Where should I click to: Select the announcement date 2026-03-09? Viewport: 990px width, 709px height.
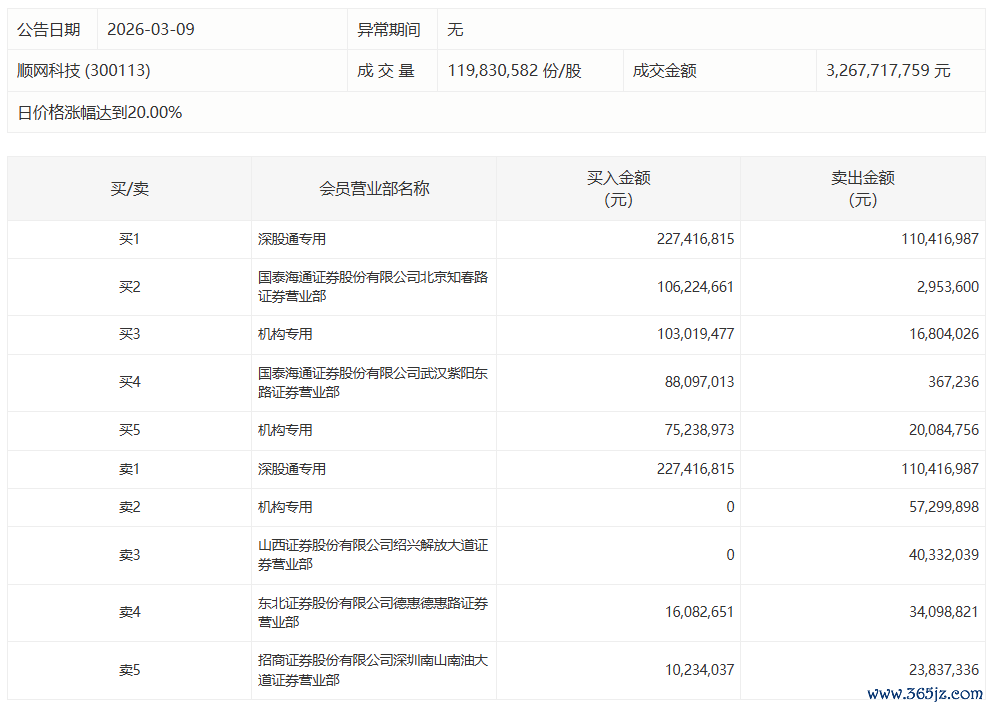151,30
